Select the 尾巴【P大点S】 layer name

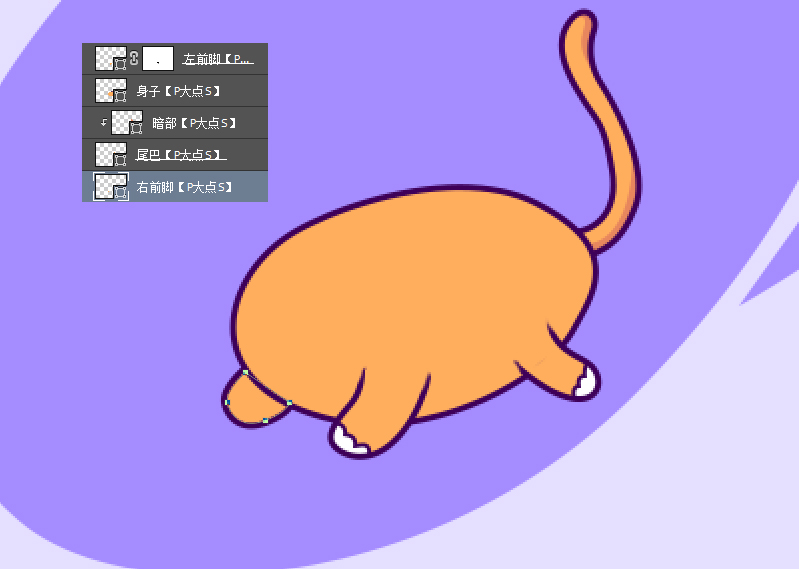[180, 155]
